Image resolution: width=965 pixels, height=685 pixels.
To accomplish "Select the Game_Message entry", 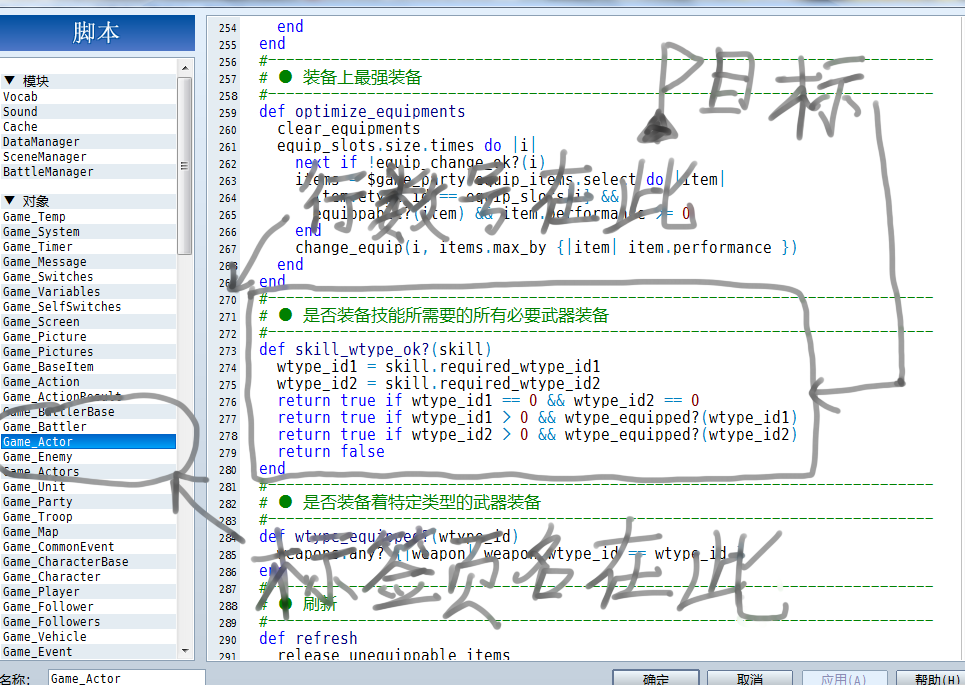I will coord(88,262).
